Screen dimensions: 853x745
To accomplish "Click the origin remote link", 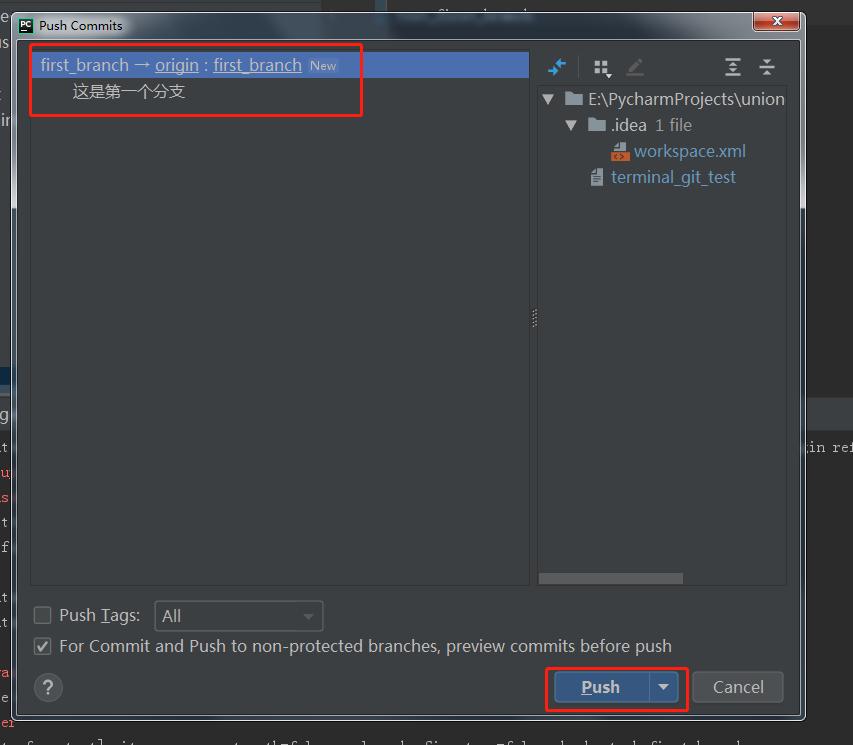I will pyautogui.click(x=177, y=65).
